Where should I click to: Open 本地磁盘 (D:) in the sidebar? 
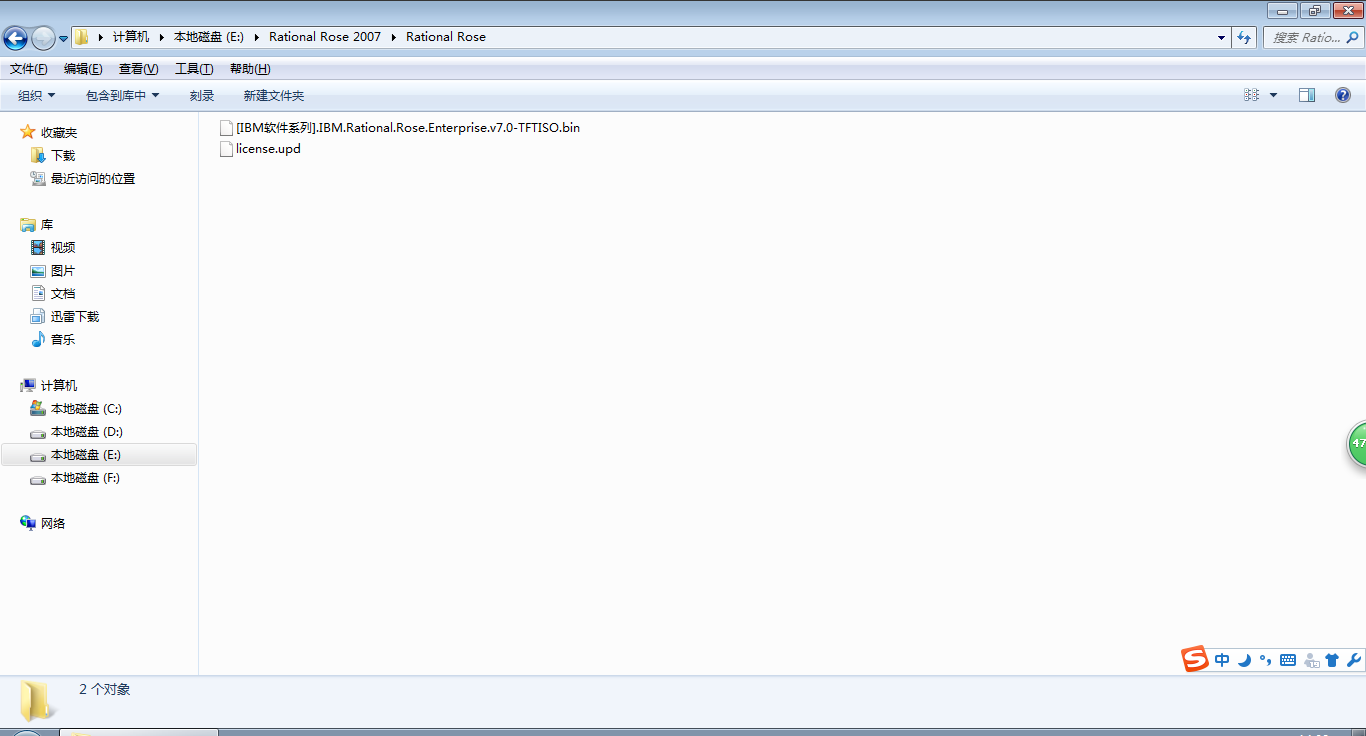coord(87,431)
